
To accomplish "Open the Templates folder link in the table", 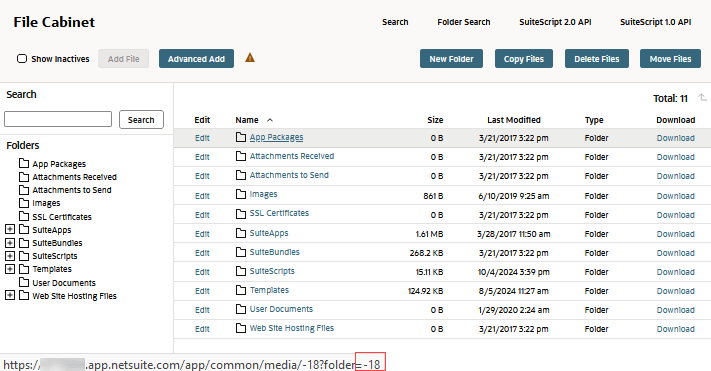I will click(269, 290).
